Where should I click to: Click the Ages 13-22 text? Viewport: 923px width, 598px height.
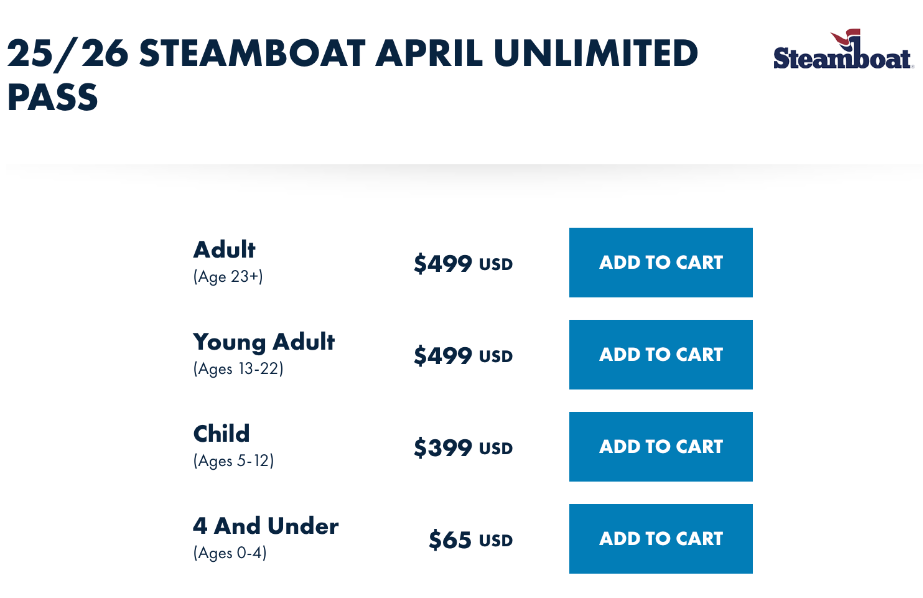(x=238, y=369)
